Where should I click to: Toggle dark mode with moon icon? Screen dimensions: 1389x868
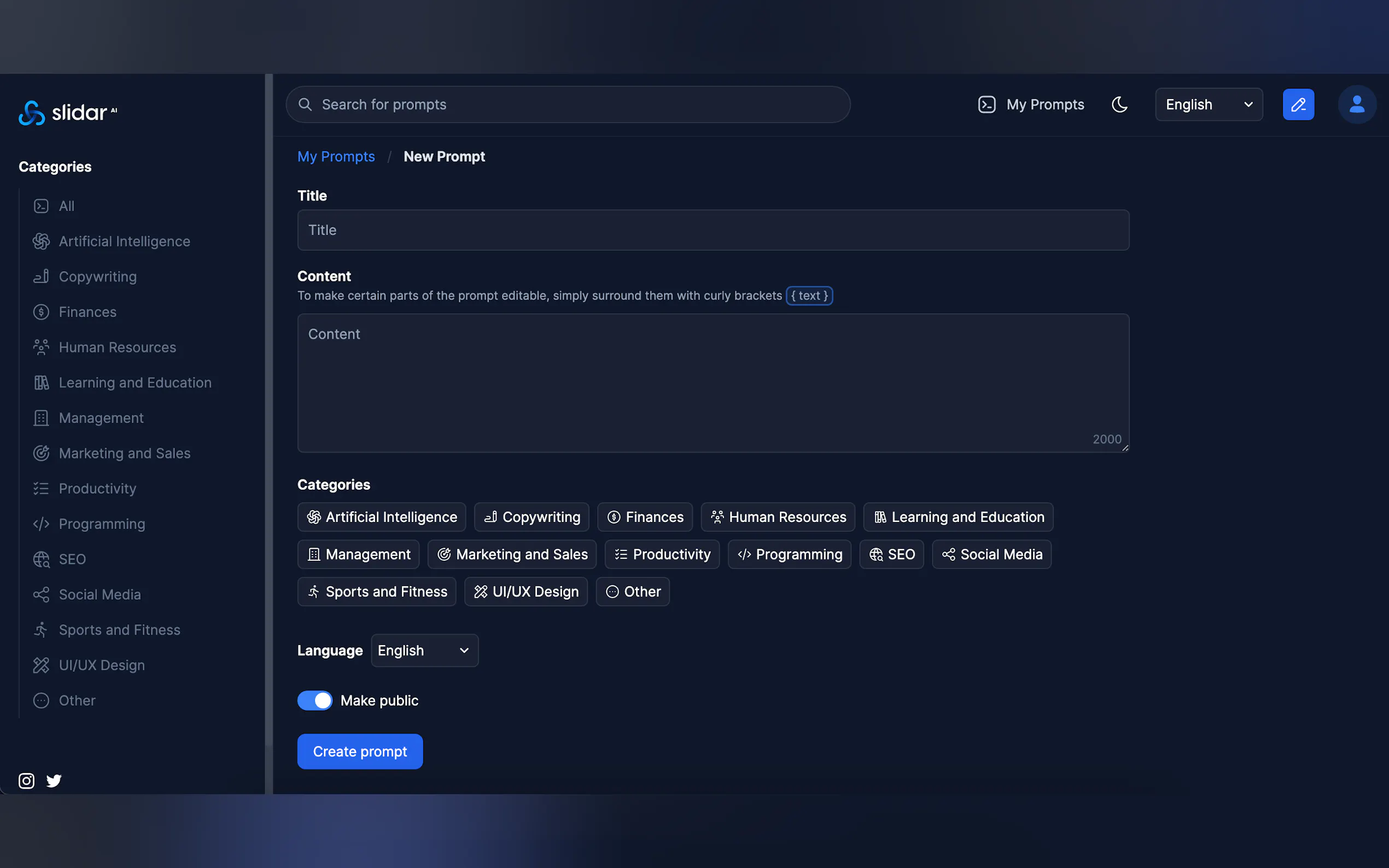tap(1119, 104)
